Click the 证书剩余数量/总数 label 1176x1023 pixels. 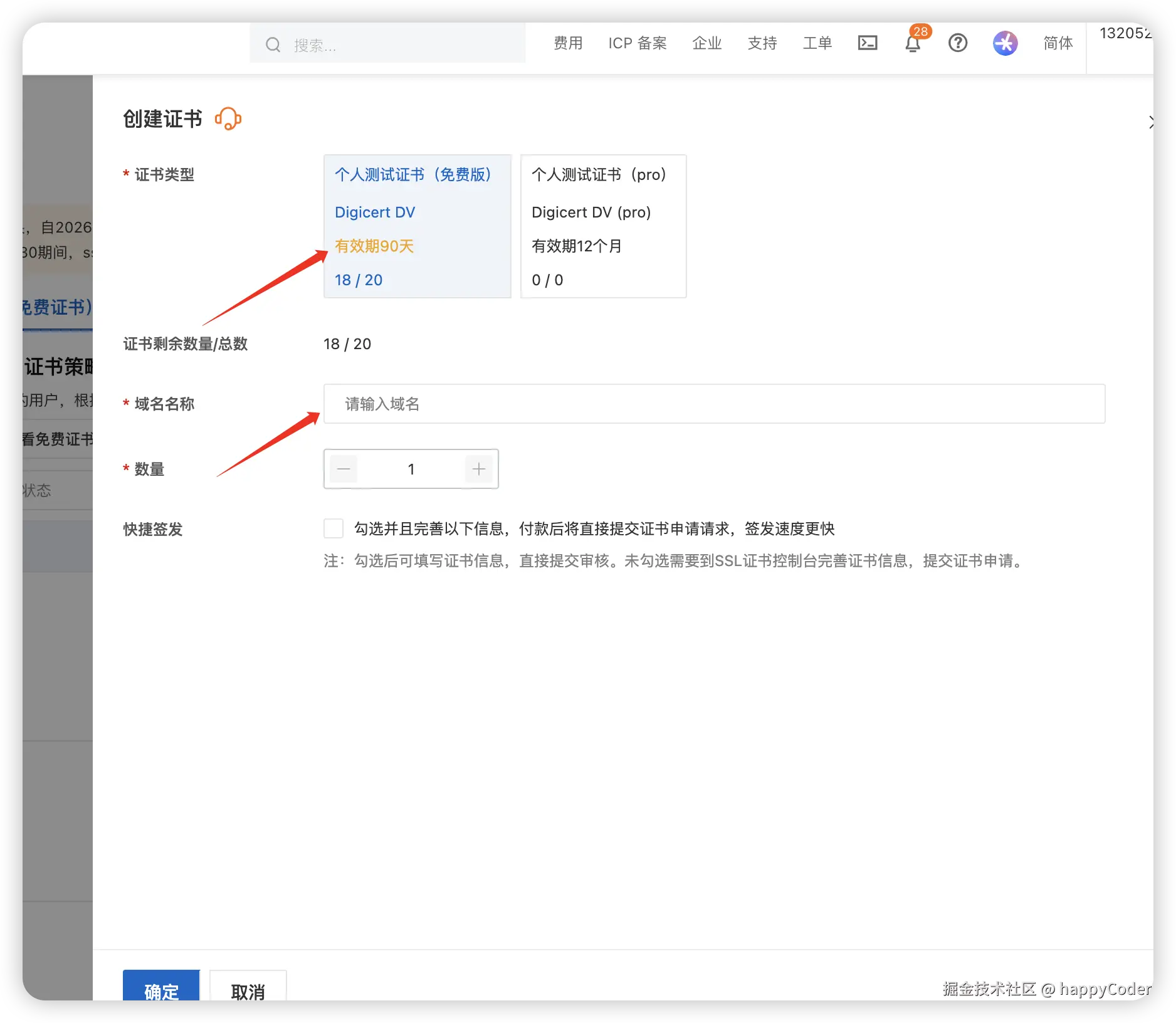(186, 344)
